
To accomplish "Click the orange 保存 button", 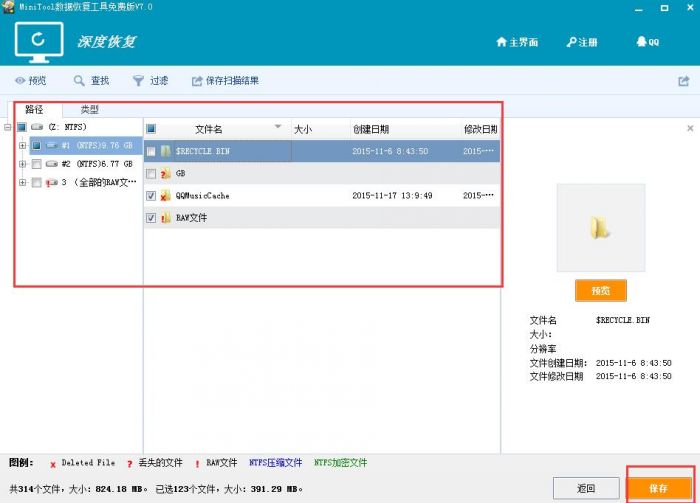I will [658, 488].
